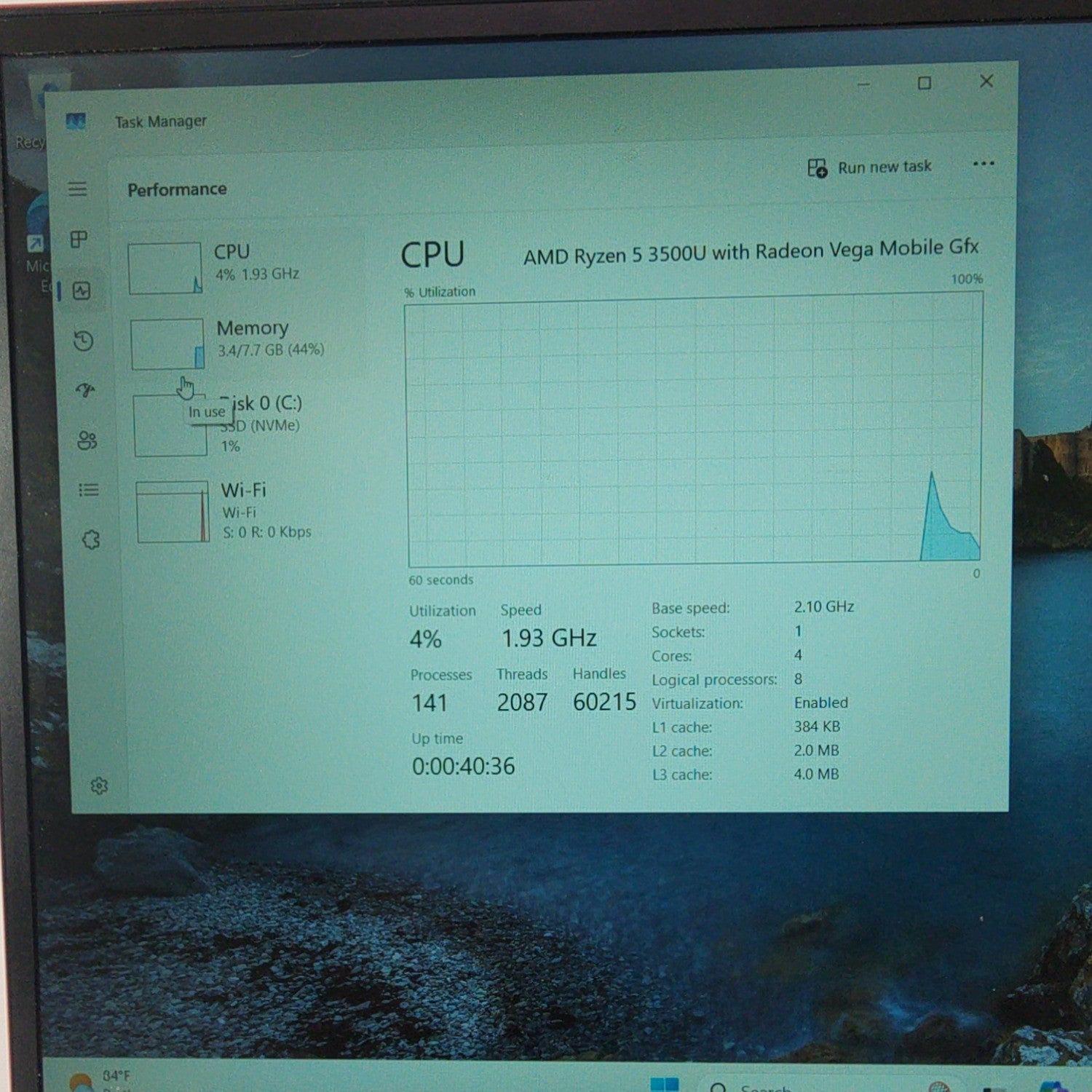Click the Up time value 0:00:40:36
The image size is (1092, 1092).
463,766
